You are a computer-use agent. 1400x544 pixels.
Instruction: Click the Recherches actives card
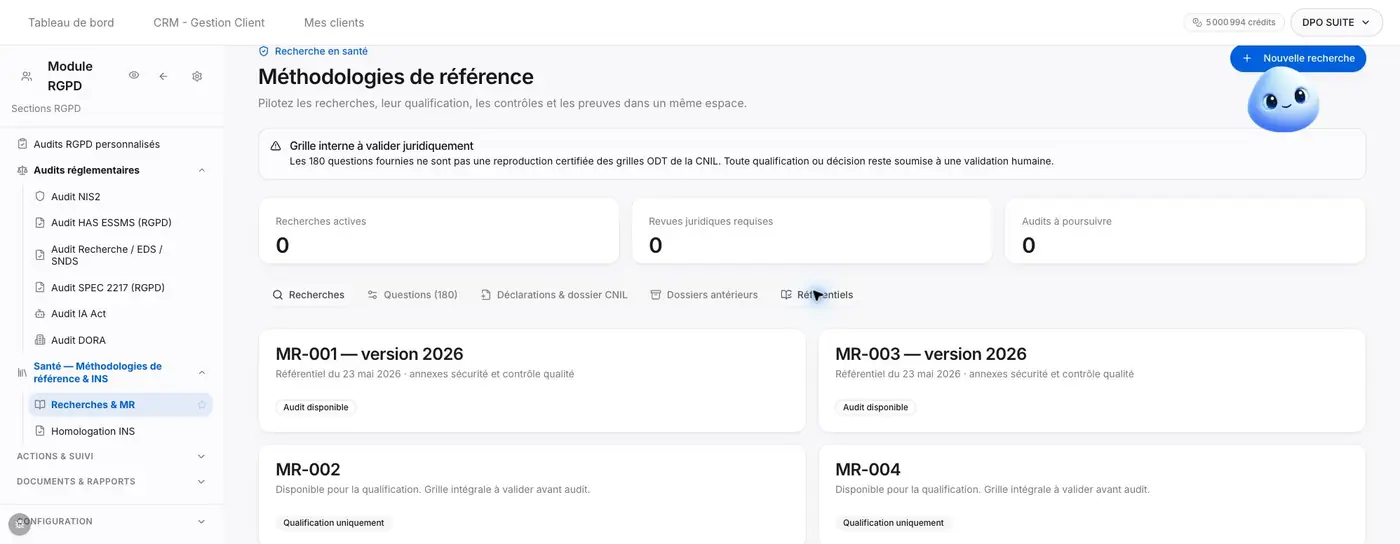(x=438, y=231)
